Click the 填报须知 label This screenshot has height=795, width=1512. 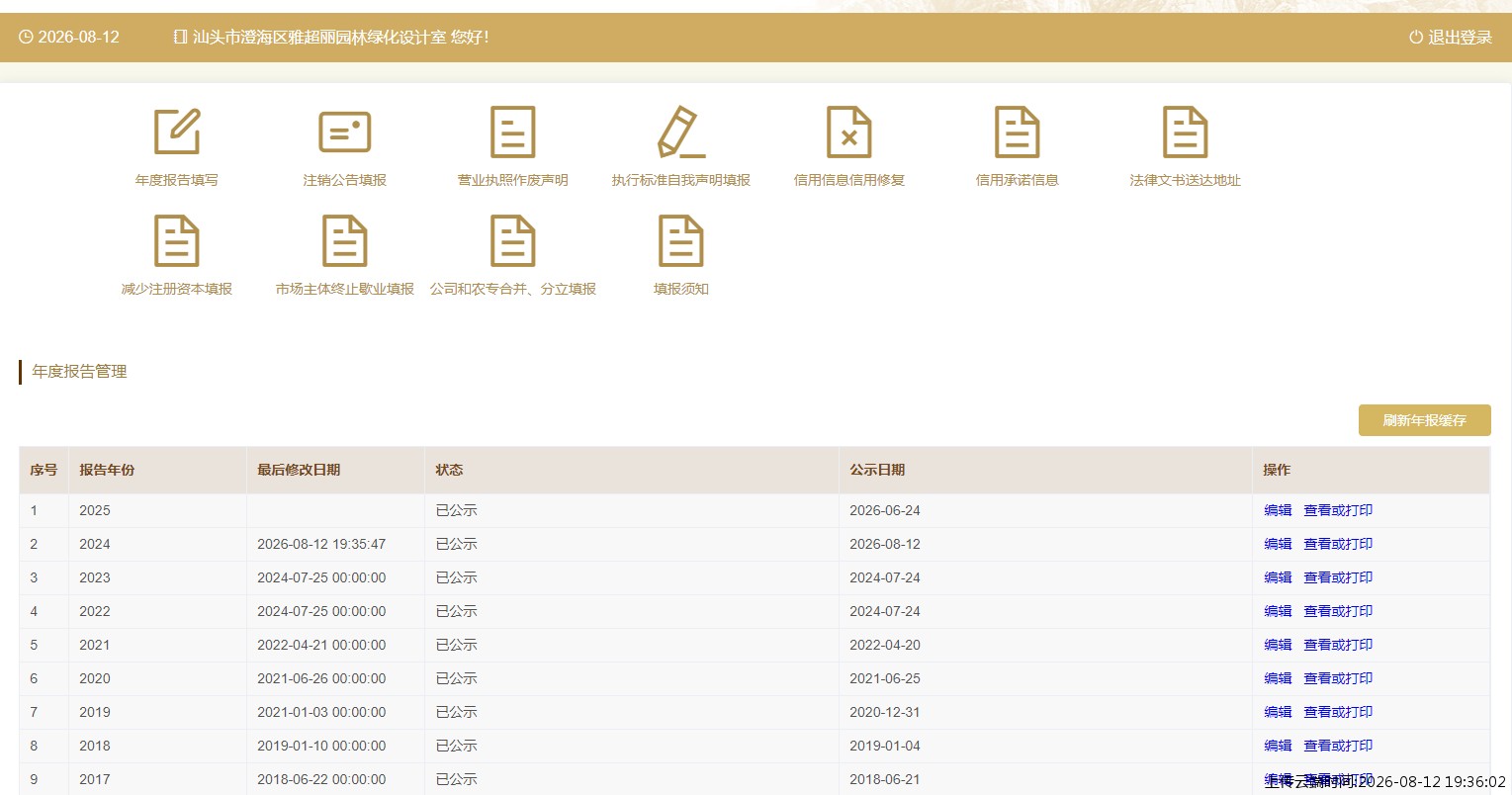click(681, 289)
